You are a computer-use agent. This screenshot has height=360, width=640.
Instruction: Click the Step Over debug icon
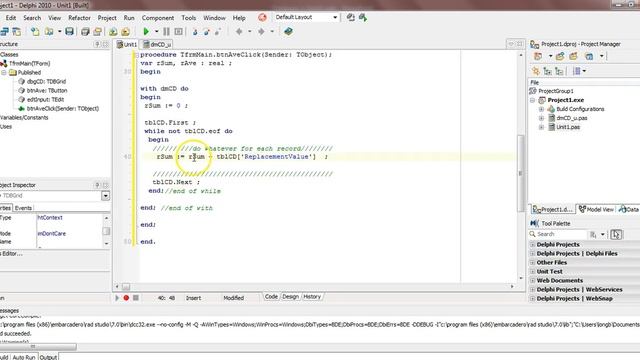coord(207,31)
